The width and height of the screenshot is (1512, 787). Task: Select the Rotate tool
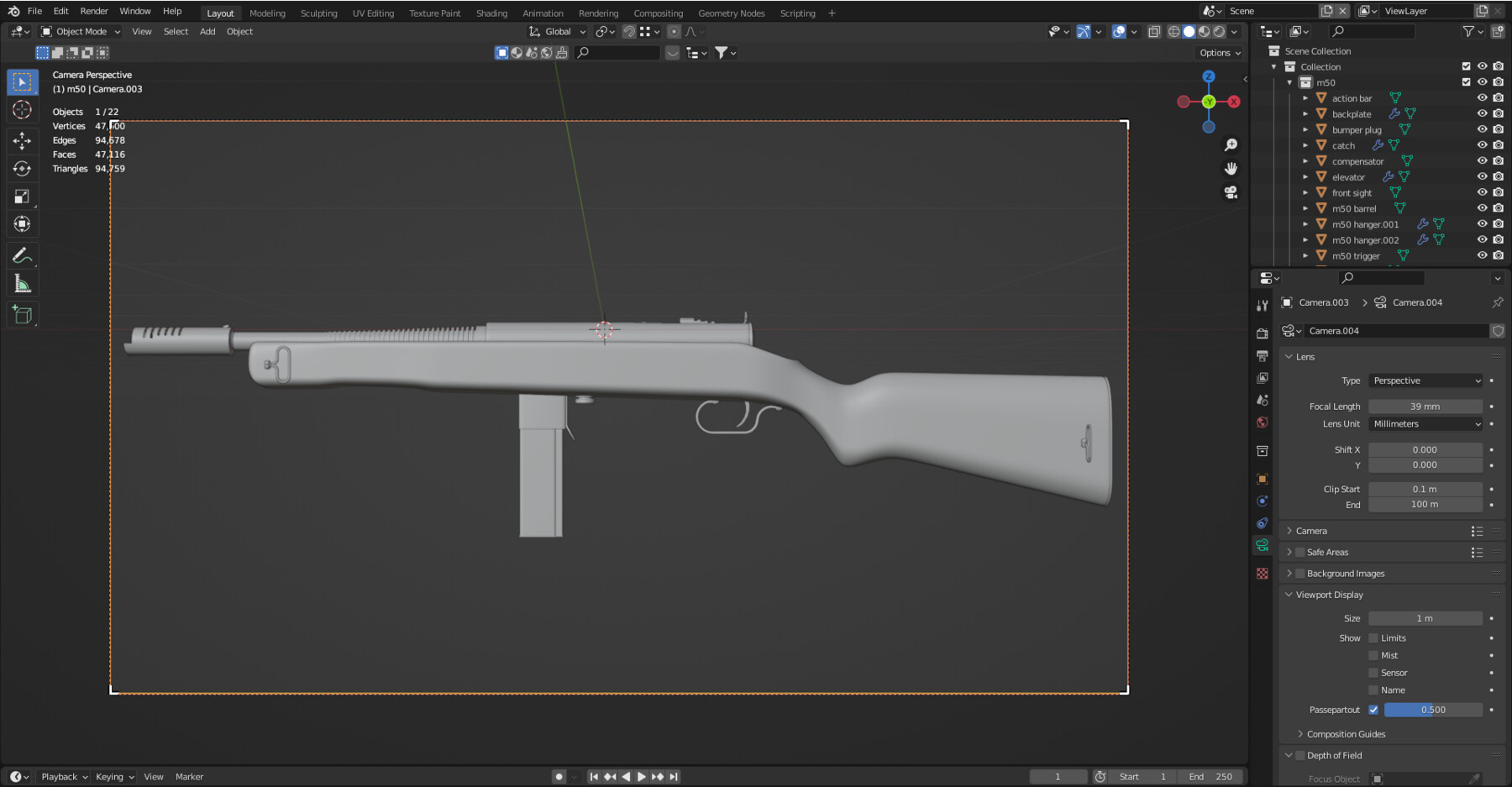click(22, 168)
